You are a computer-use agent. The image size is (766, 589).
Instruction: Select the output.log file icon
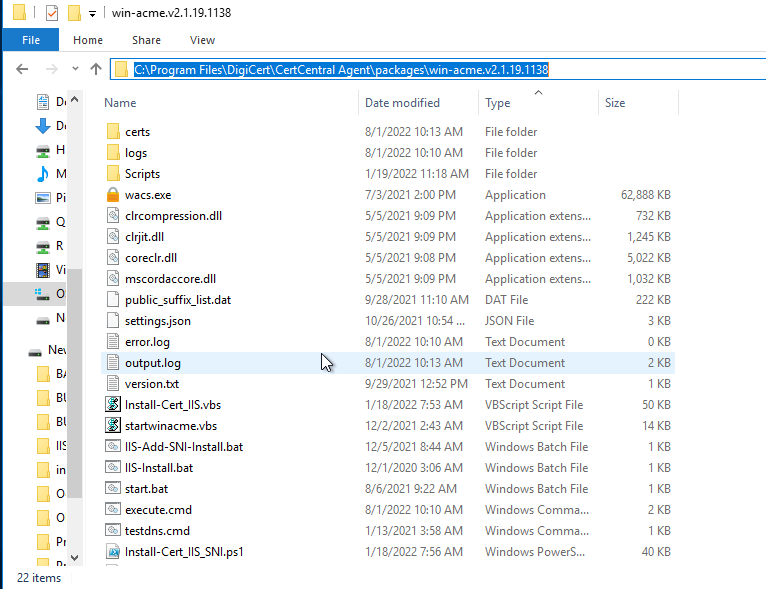[113, 362]
